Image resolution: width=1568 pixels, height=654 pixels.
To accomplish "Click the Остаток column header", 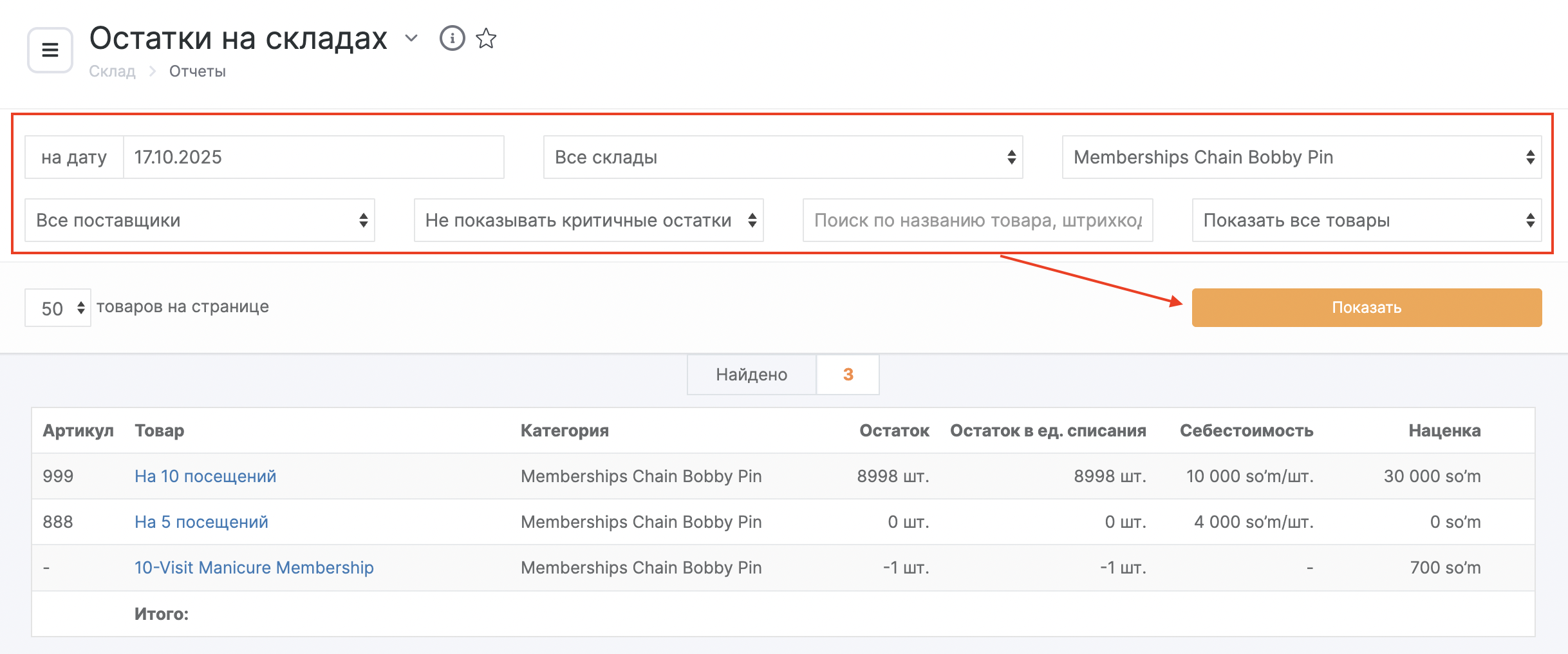I will pyautogui.click(x=894, y=431).
